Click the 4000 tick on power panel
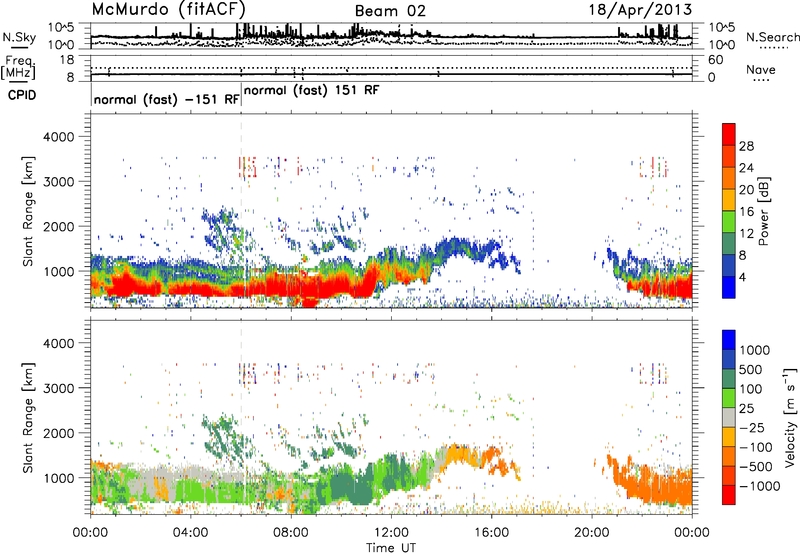 (58, 137)
